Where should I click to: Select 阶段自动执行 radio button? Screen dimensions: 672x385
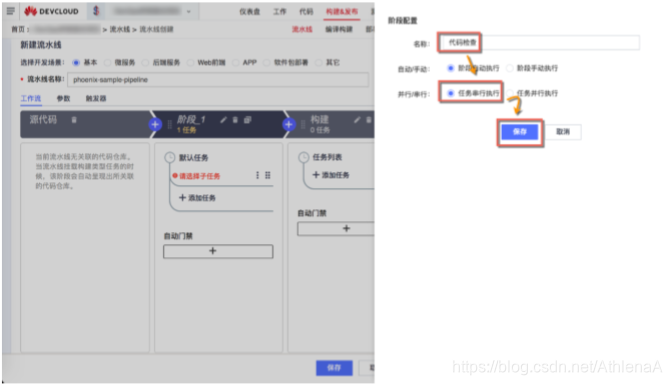(450, 68)
